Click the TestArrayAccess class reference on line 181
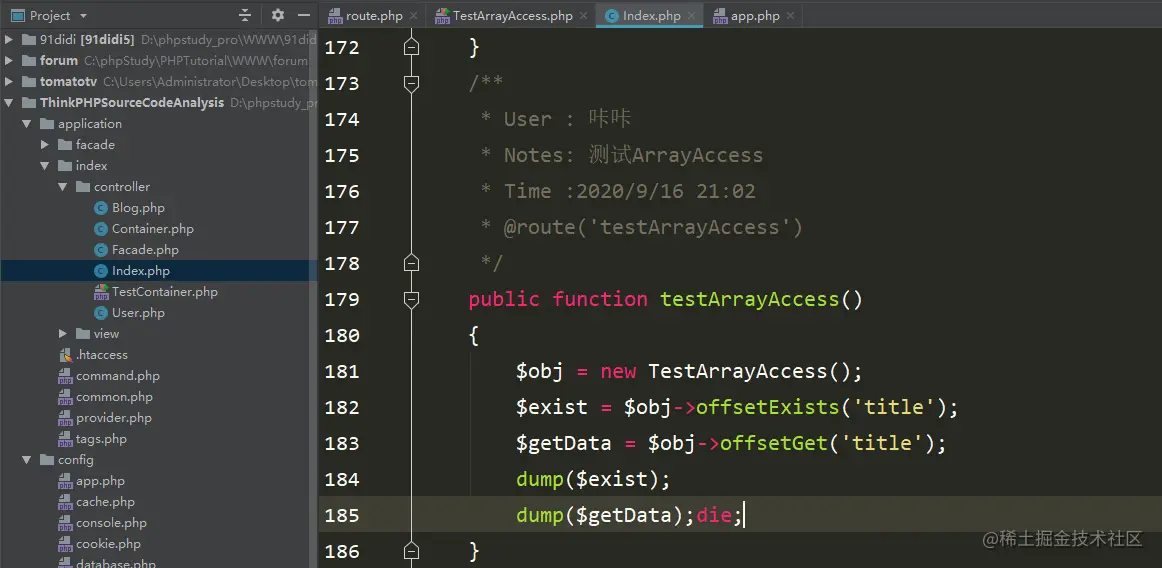 coord(737,371)
